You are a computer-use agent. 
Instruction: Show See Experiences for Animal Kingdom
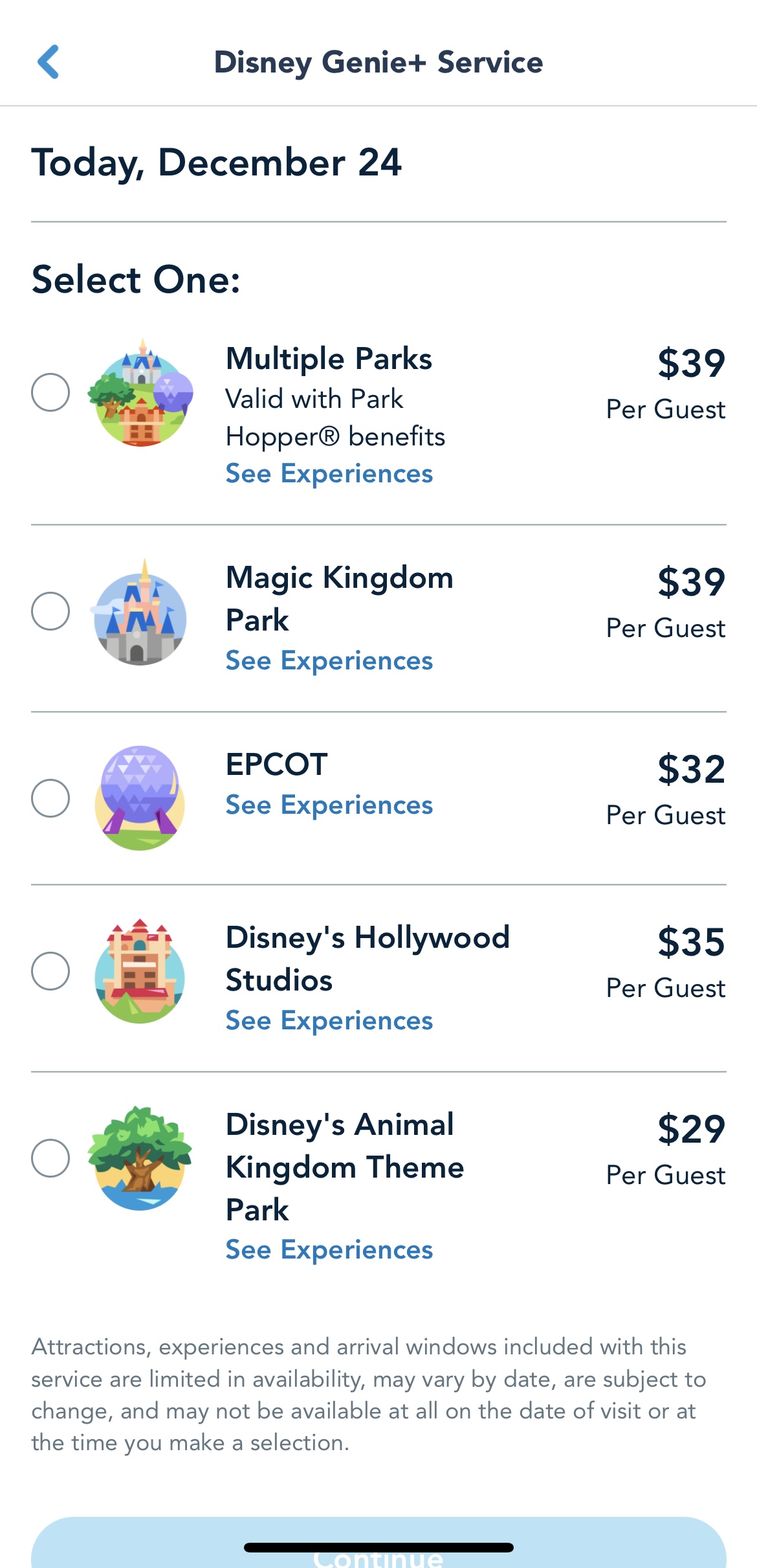click(x=329, y=1250)
